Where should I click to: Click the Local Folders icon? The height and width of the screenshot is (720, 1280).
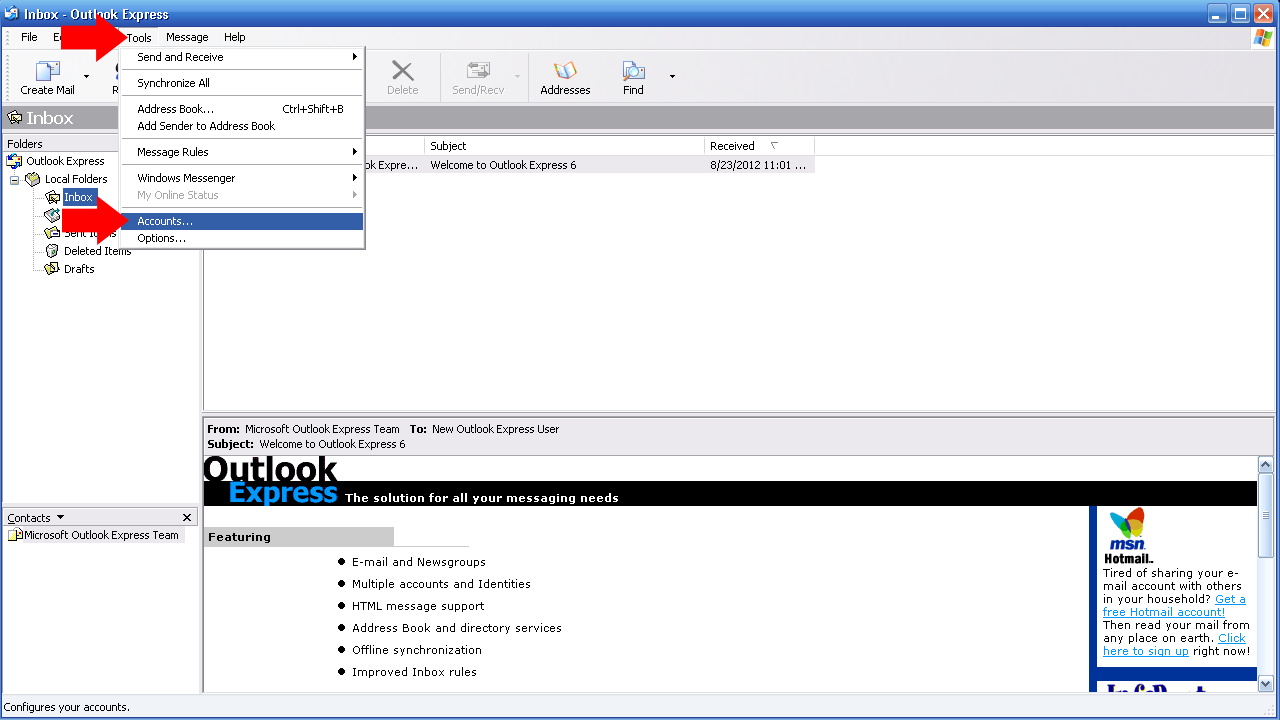[33, 179]
